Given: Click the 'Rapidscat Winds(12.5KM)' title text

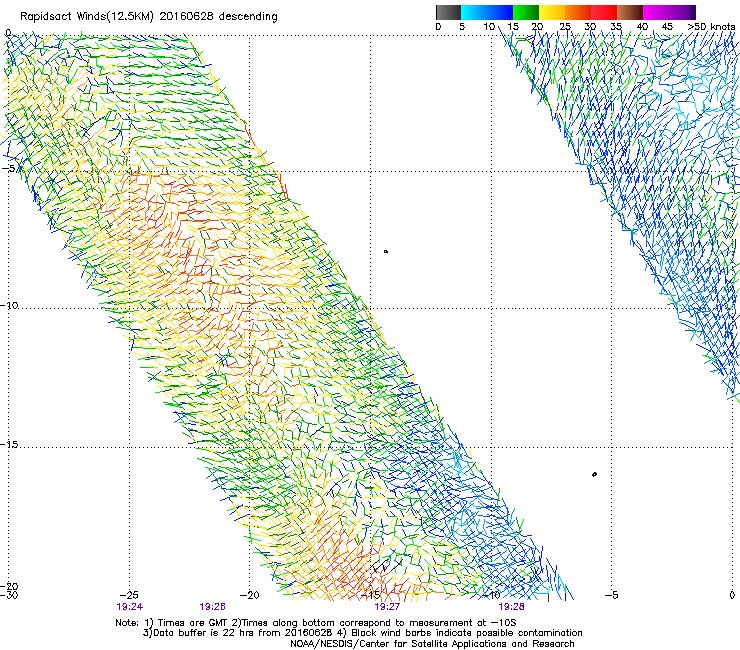Looking at the screenshot, I should point(87,17).
